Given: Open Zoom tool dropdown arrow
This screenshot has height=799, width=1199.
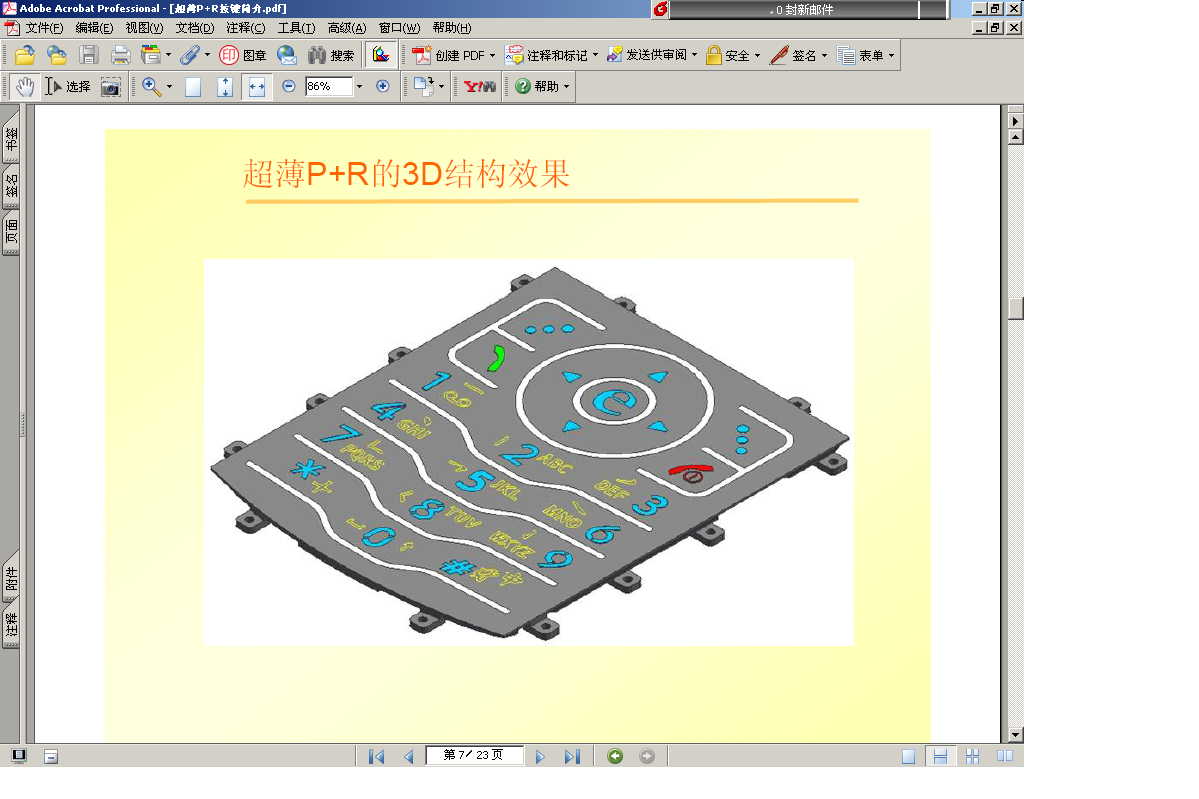Looking at the screenshot, I should pyautogui.click(x=169, y=86).
